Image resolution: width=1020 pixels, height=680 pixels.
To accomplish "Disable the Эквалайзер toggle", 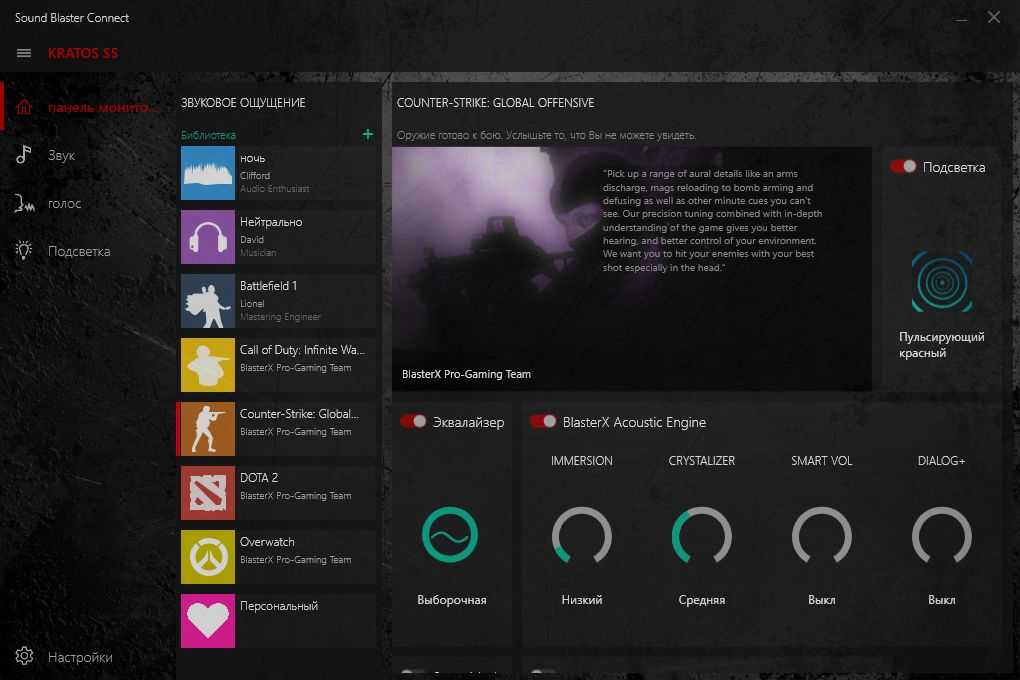I will click(x=413, y=422).
